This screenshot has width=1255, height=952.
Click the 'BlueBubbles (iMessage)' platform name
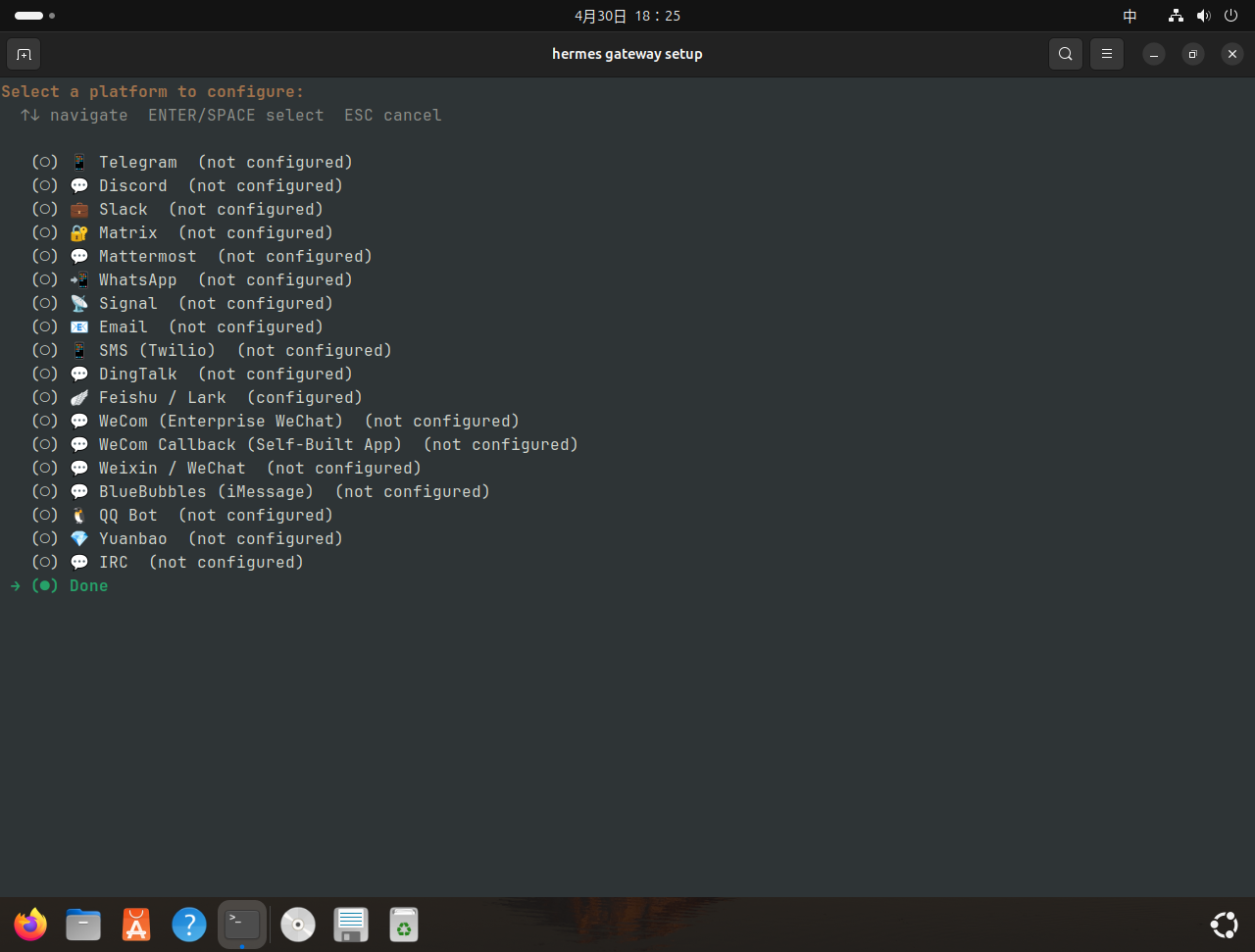pyautogui.click(x=207, y=492)
